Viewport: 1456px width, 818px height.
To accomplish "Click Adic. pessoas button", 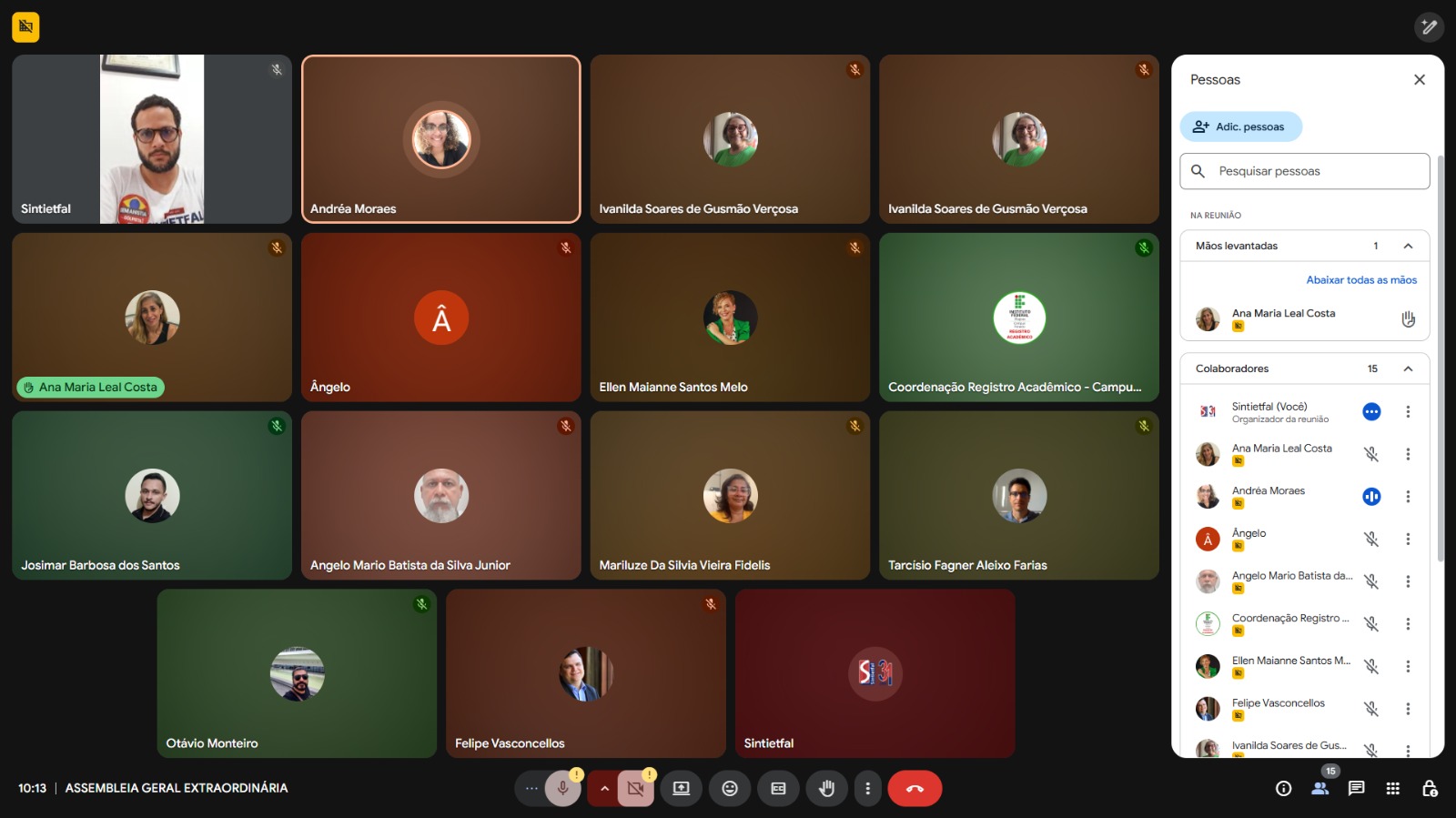I will pos(1241,126).
